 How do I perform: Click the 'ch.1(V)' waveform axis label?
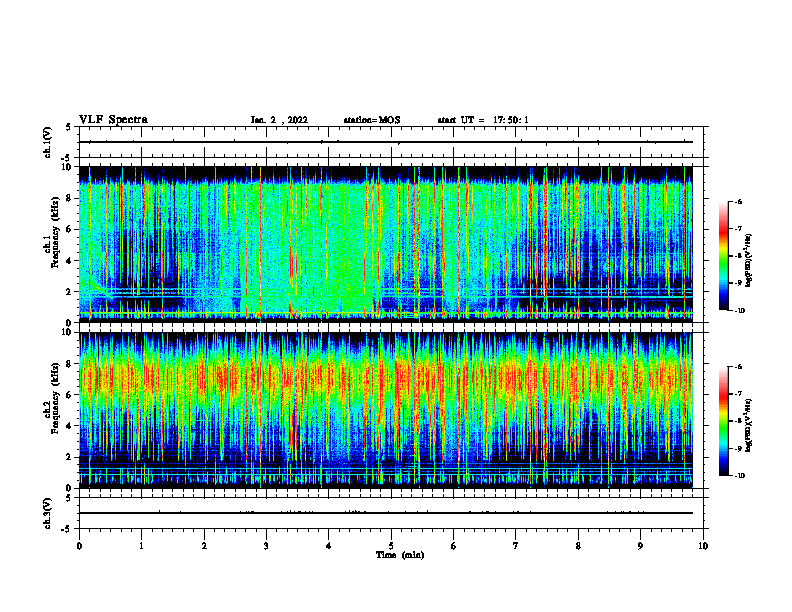coord(47,142)
